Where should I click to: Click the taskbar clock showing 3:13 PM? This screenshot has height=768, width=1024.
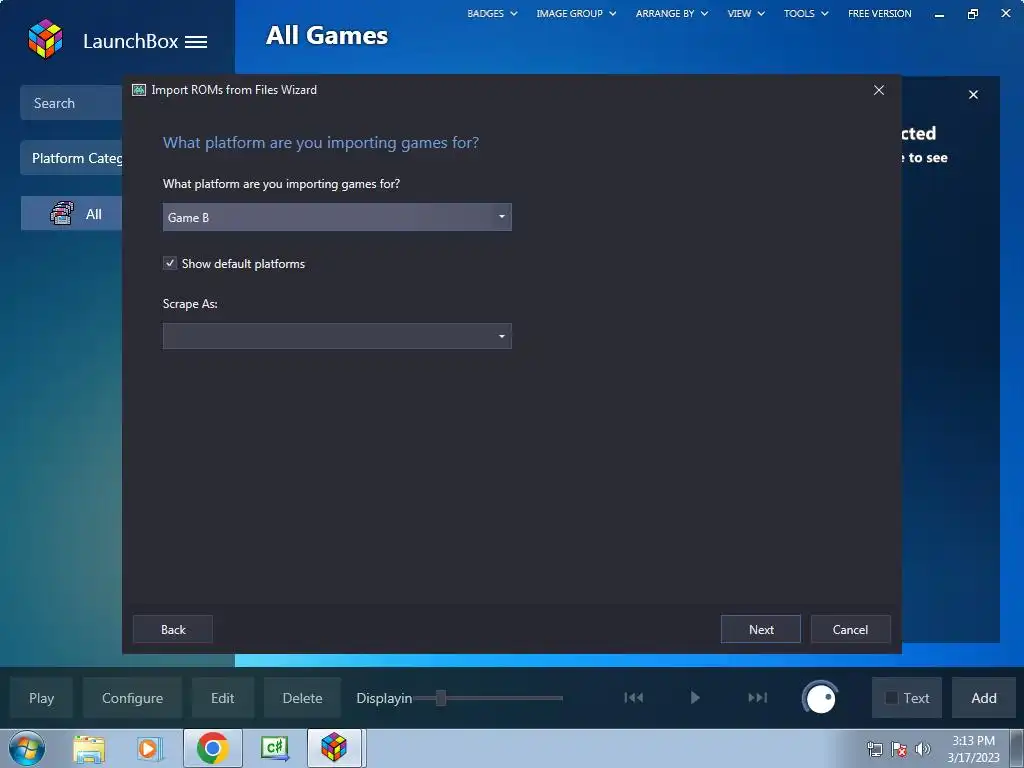(973, 749)
